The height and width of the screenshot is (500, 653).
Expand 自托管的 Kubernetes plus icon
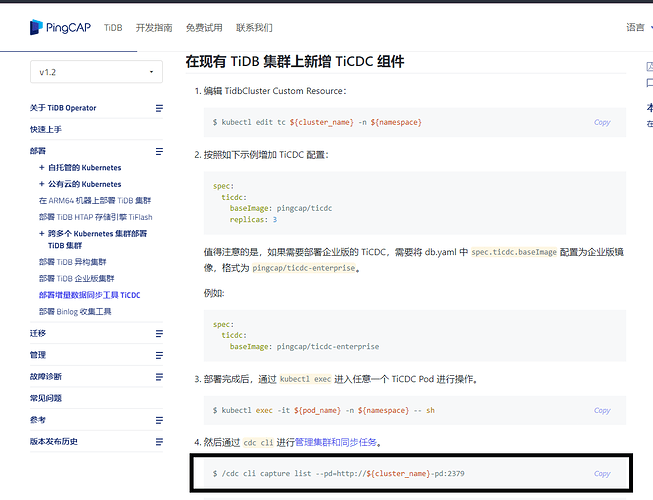42,167
